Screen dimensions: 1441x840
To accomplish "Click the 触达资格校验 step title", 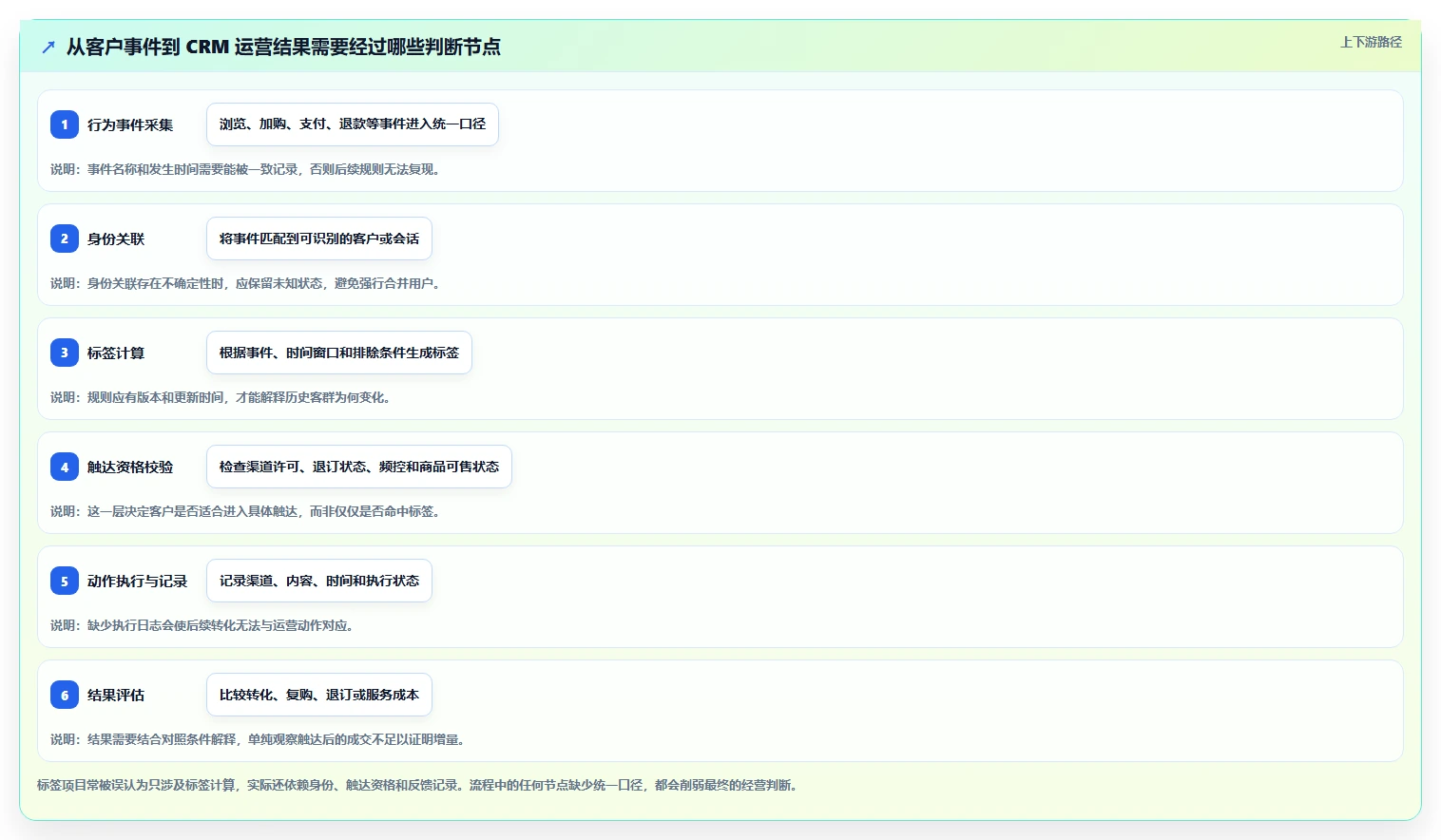I will coord(130,467).
